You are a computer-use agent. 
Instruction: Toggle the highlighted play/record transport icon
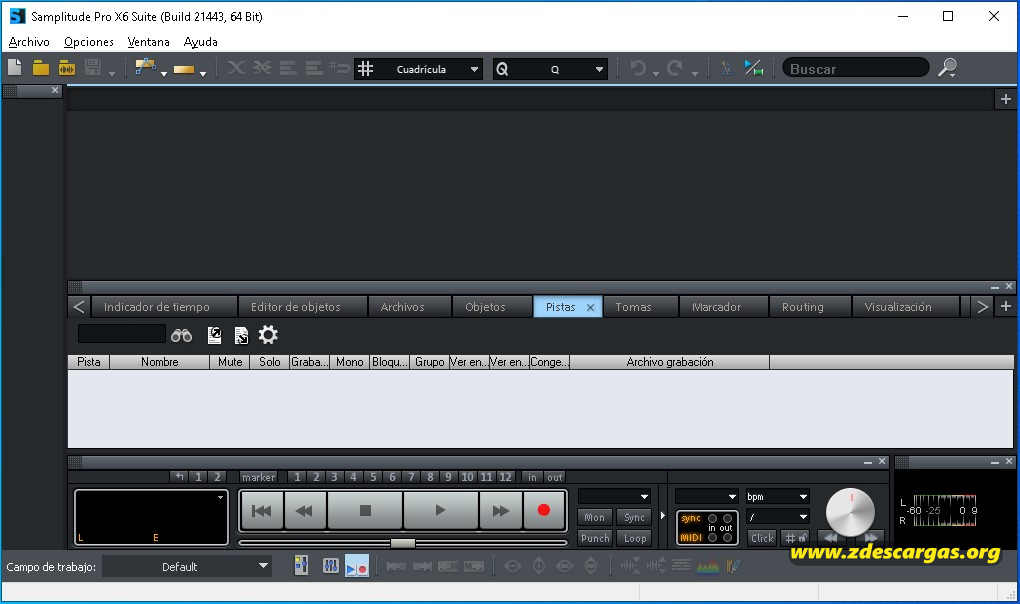356,566
